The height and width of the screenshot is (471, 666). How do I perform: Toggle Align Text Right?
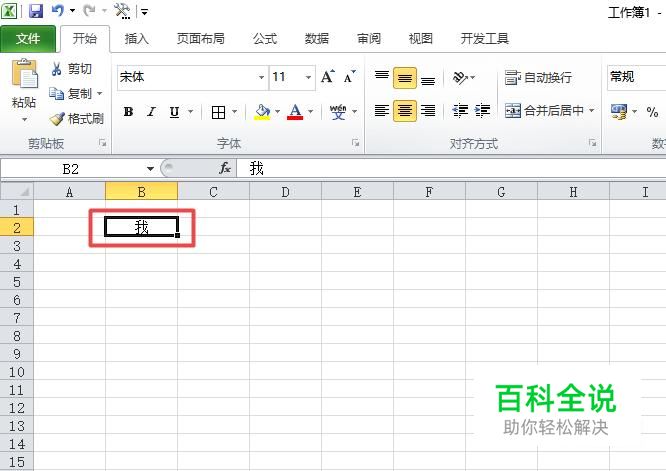[x=428, y=111]
